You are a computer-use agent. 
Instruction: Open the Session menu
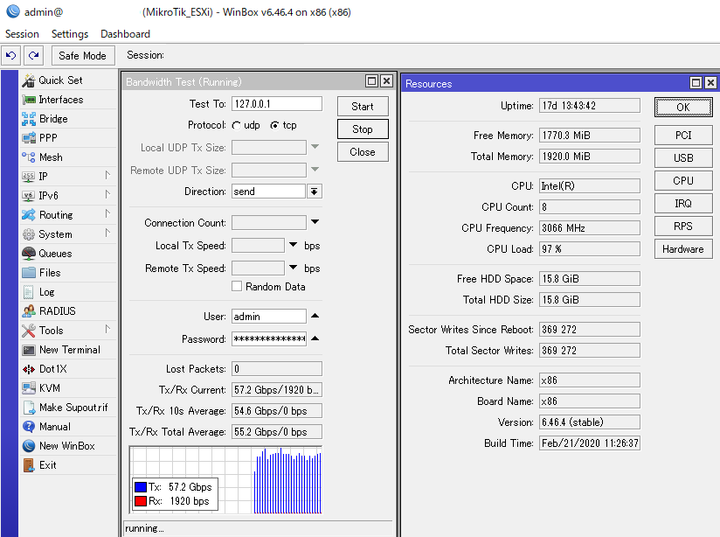click(22, 34)
